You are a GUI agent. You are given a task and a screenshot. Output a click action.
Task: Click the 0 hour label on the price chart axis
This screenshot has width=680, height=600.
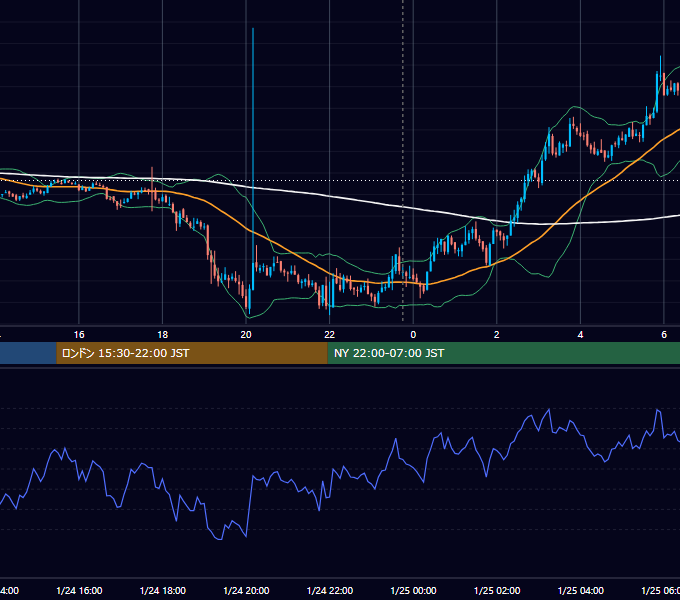click(413, 335)
